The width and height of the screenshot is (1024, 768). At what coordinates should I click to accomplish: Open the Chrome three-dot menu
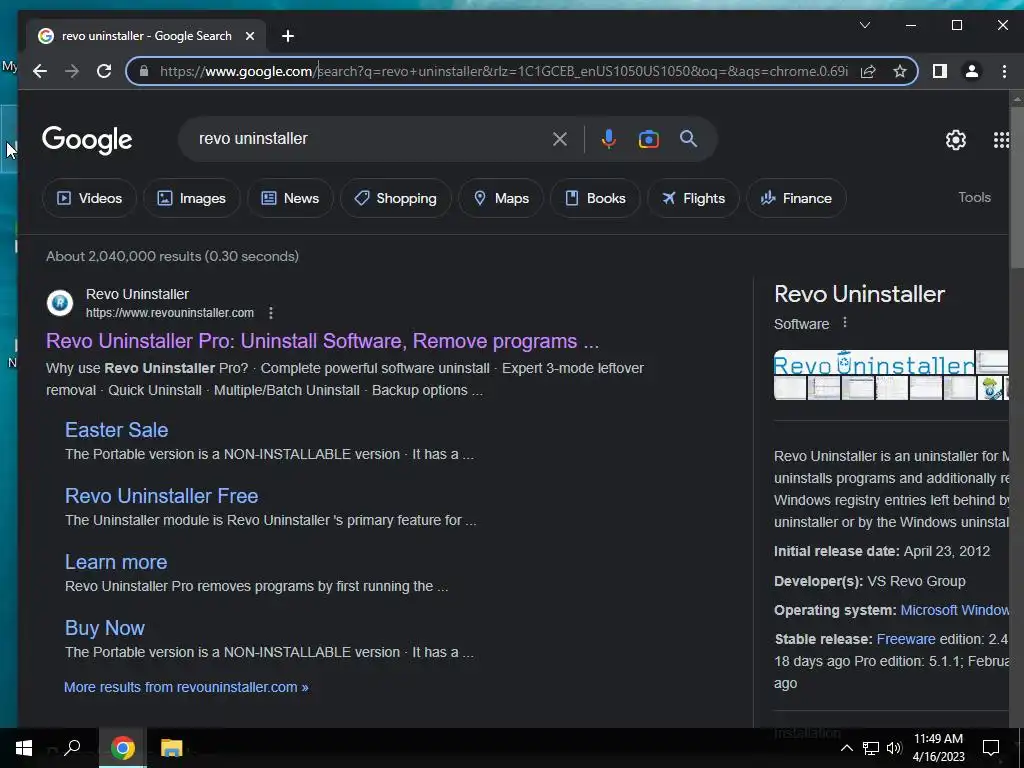(1004, 71)
